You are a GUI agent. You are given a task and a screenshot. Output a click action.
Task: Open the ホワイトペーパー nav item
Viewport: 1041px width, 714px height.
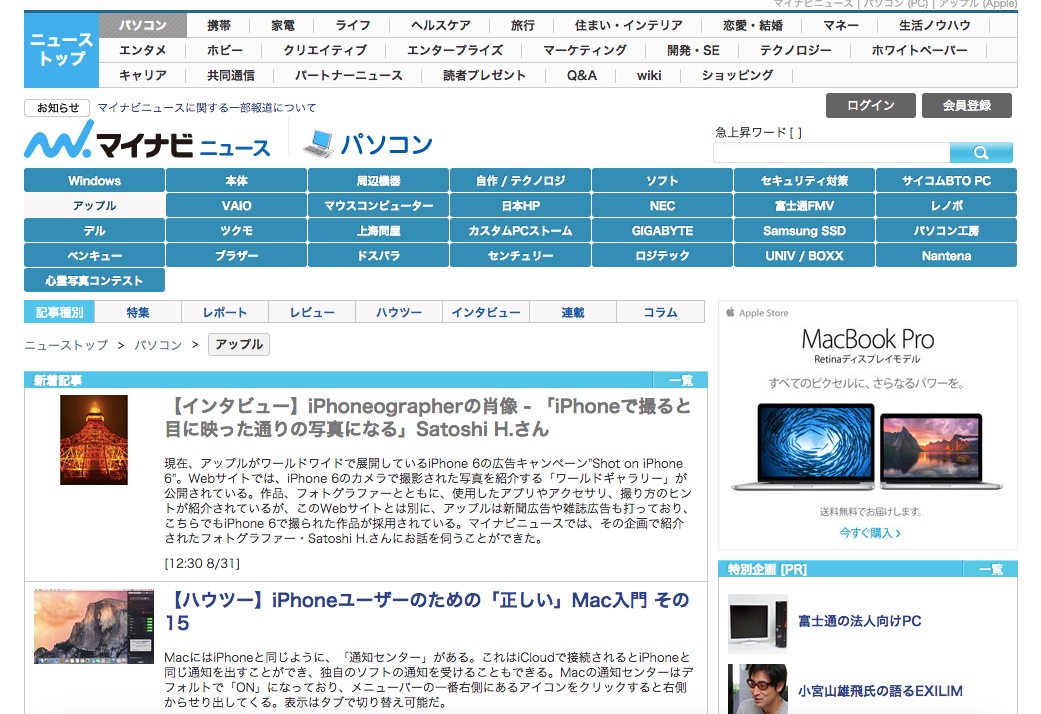[920, 50]
